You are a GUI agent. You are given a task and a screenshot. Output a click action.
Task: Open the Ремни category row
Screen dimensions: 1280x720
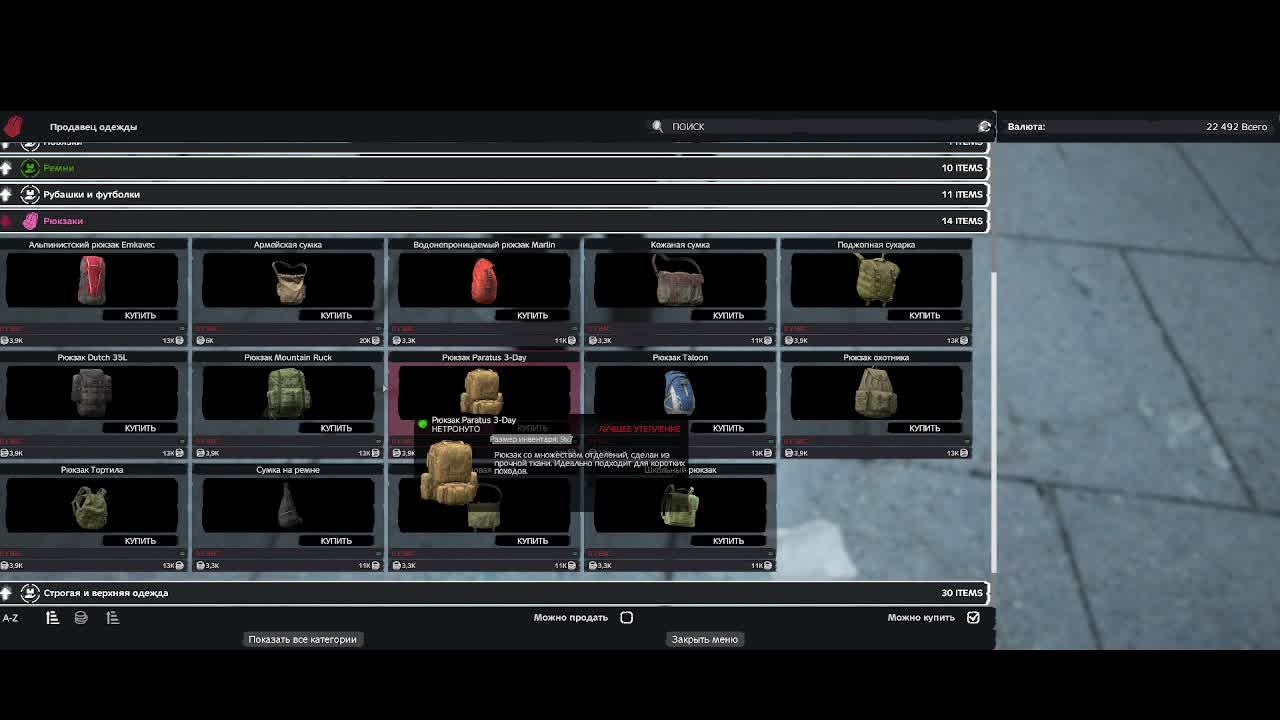(x=494, y=168)
